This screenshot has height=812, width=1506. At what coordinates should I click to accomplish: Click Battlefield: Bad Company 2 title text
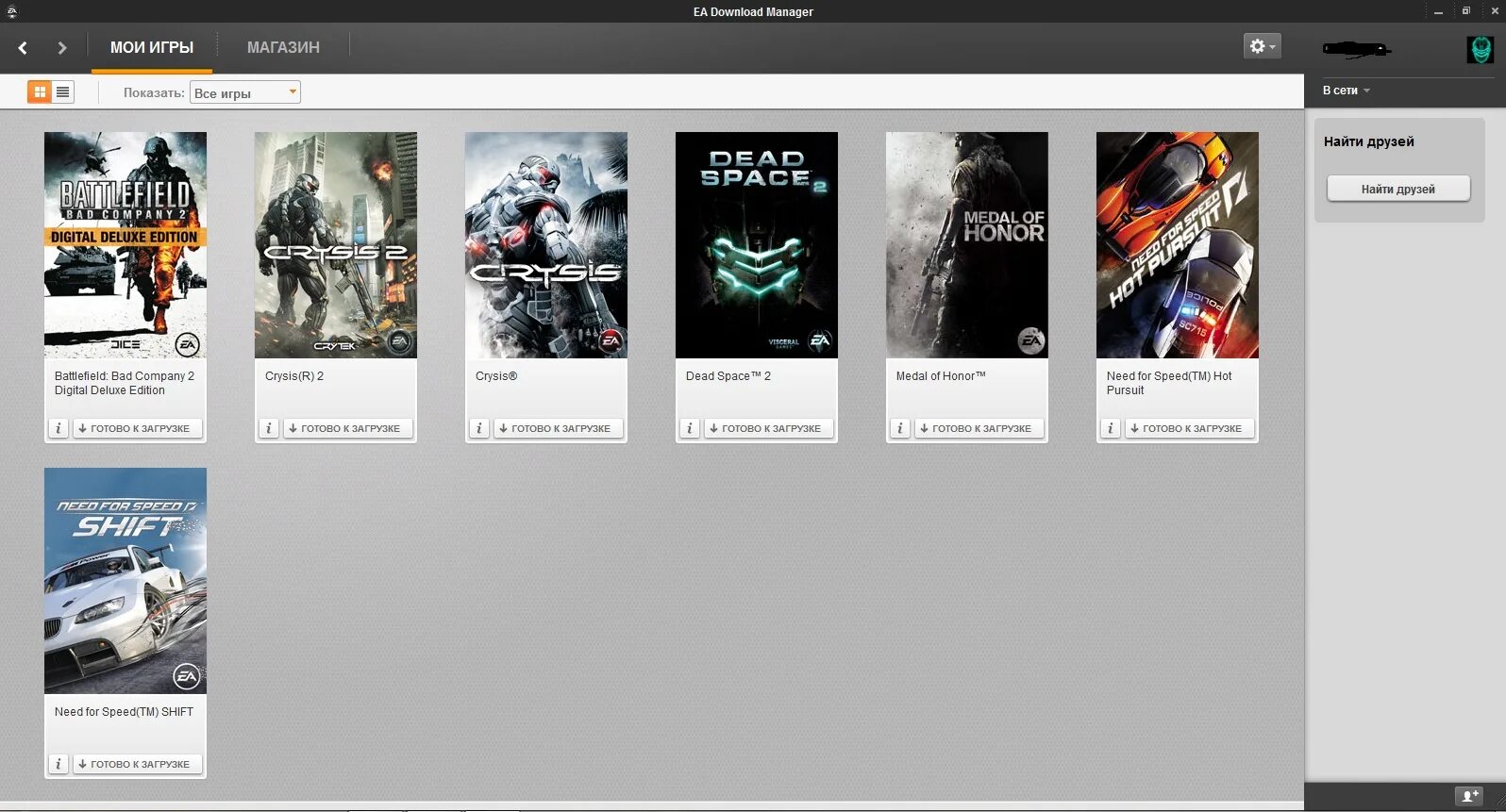tap(125, 383)
